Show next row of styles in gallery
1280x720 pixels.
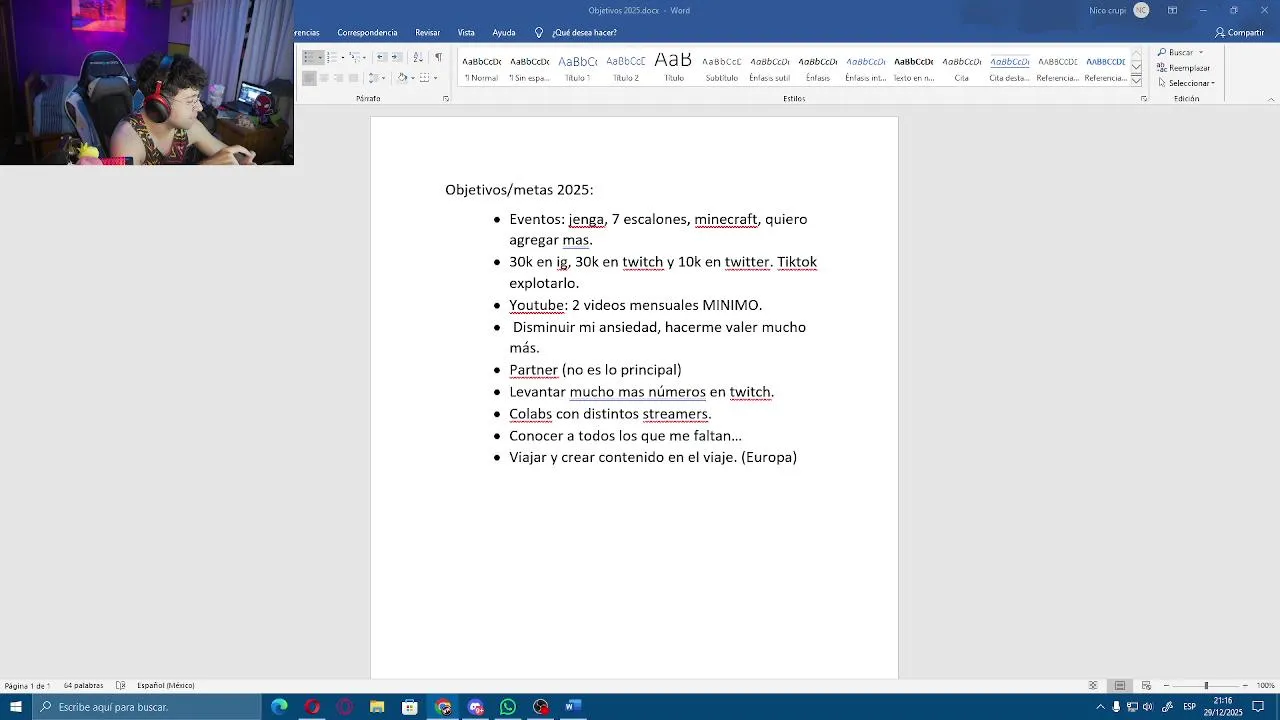(1136, 66)
